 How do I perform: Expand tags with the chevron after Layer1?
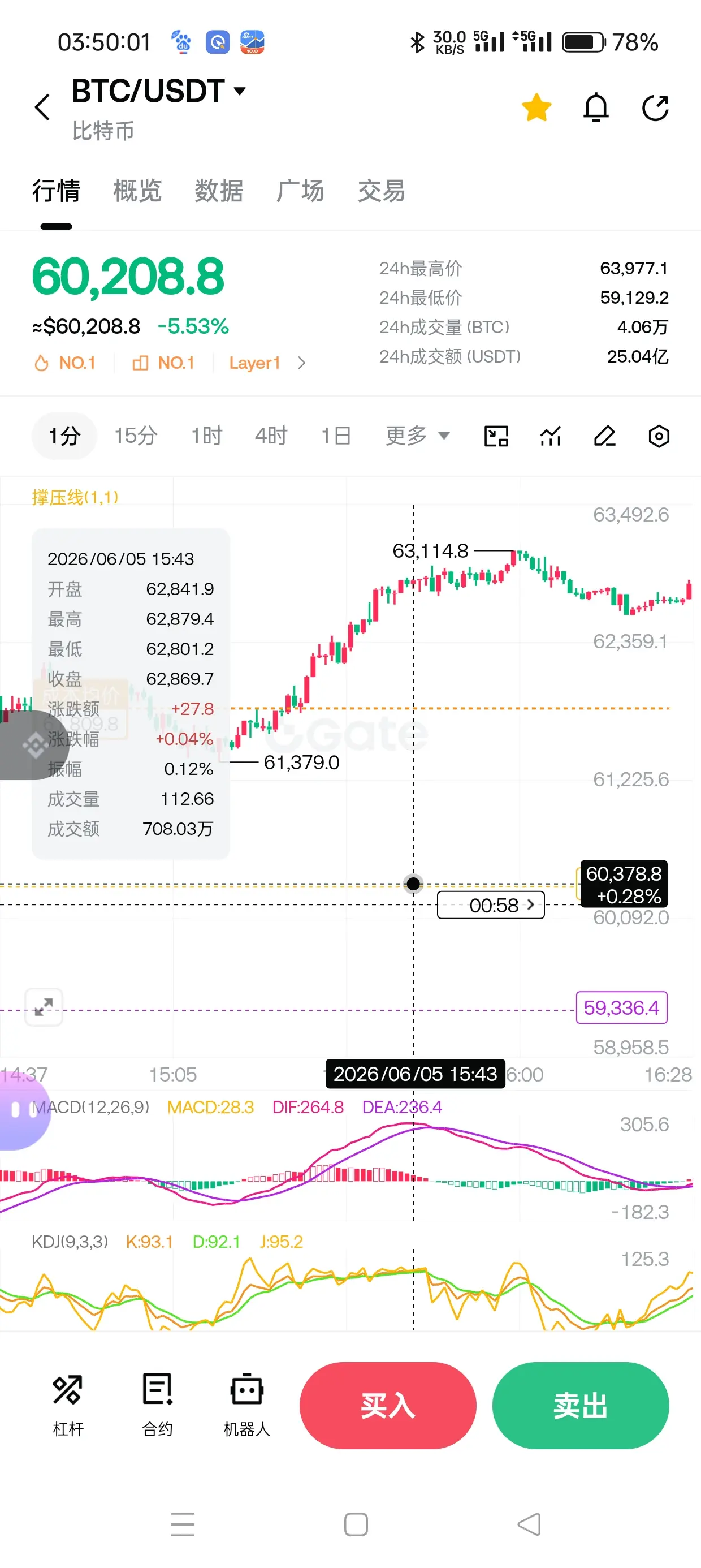click(301, 363)
